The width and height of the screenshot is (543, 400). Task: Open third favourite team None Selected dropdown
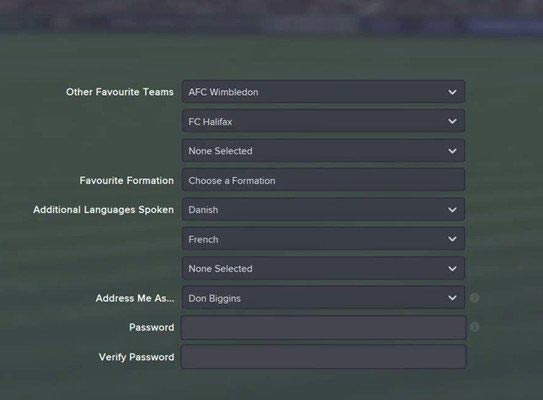coord(323,151)
